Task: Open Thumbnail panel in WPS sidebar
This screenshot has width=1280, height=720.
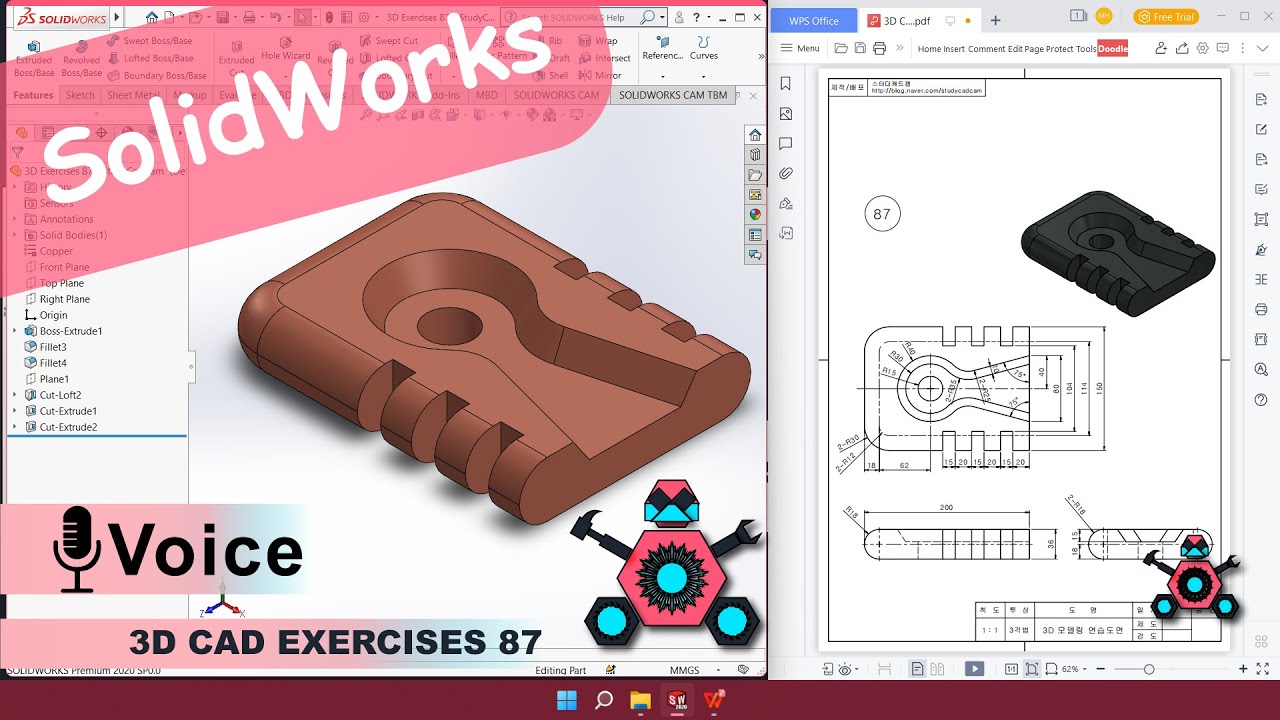Action: [x=786, y=114]
